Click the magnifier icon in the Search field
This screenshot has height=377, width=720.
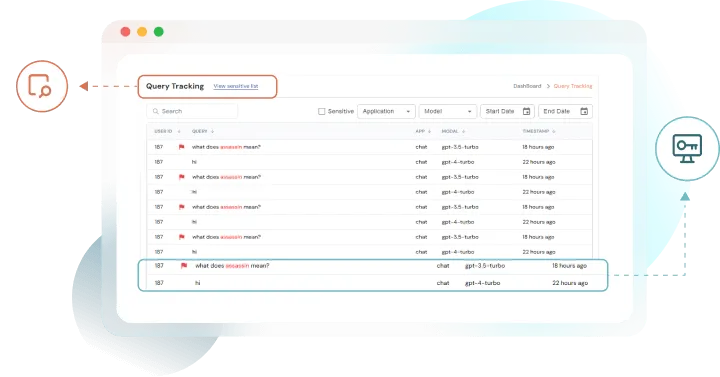[x=156, y=111]
